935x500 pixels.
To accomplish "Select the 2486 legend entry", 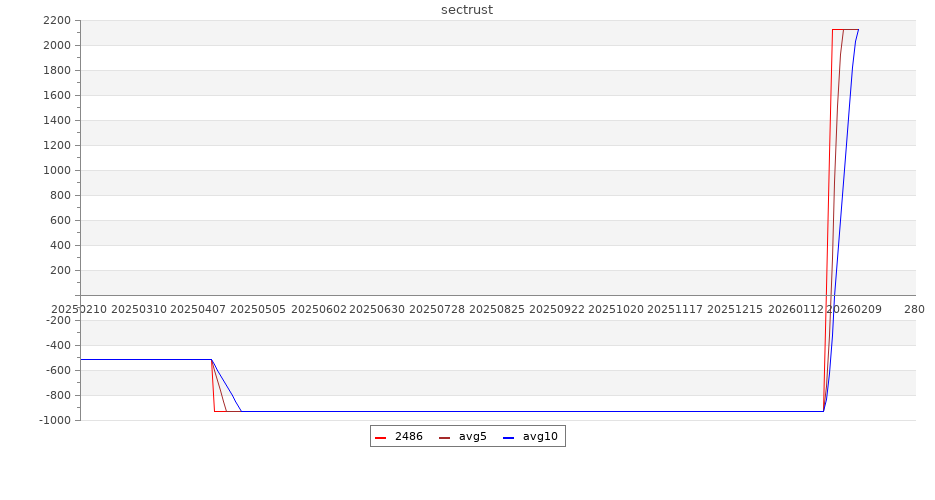I will click(408, 437).
